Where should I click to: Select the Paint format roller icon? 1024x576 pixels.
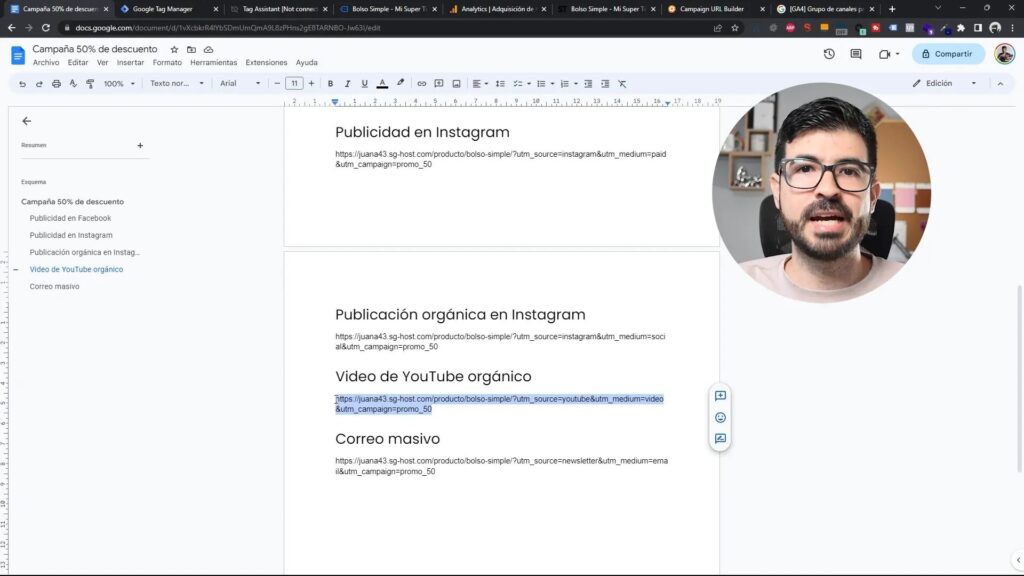[x=90, y=84]
